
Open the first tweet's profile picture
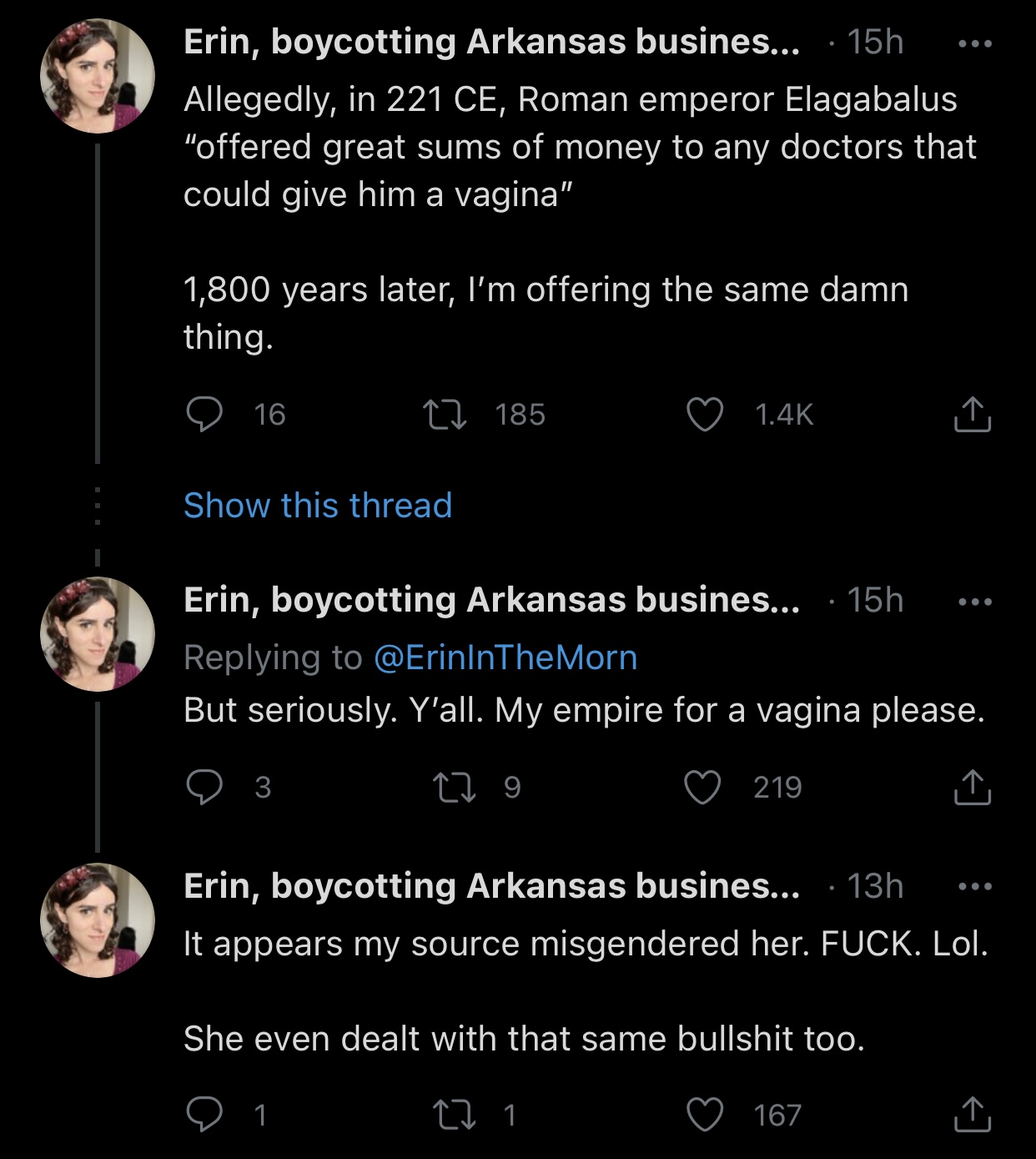(x=98, y=76)
